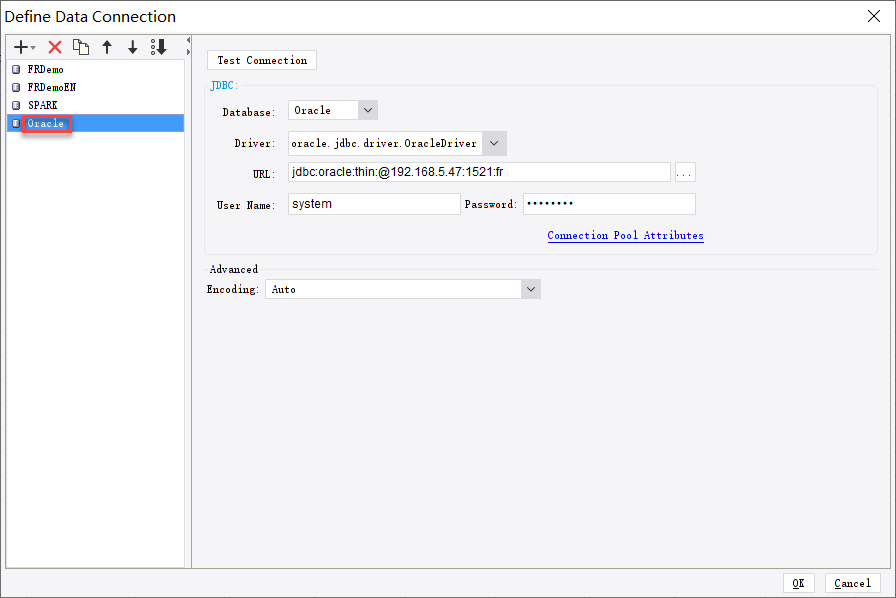Move the connection up with the up arrow
Viewport: 896px width, 598px height.
106,46
